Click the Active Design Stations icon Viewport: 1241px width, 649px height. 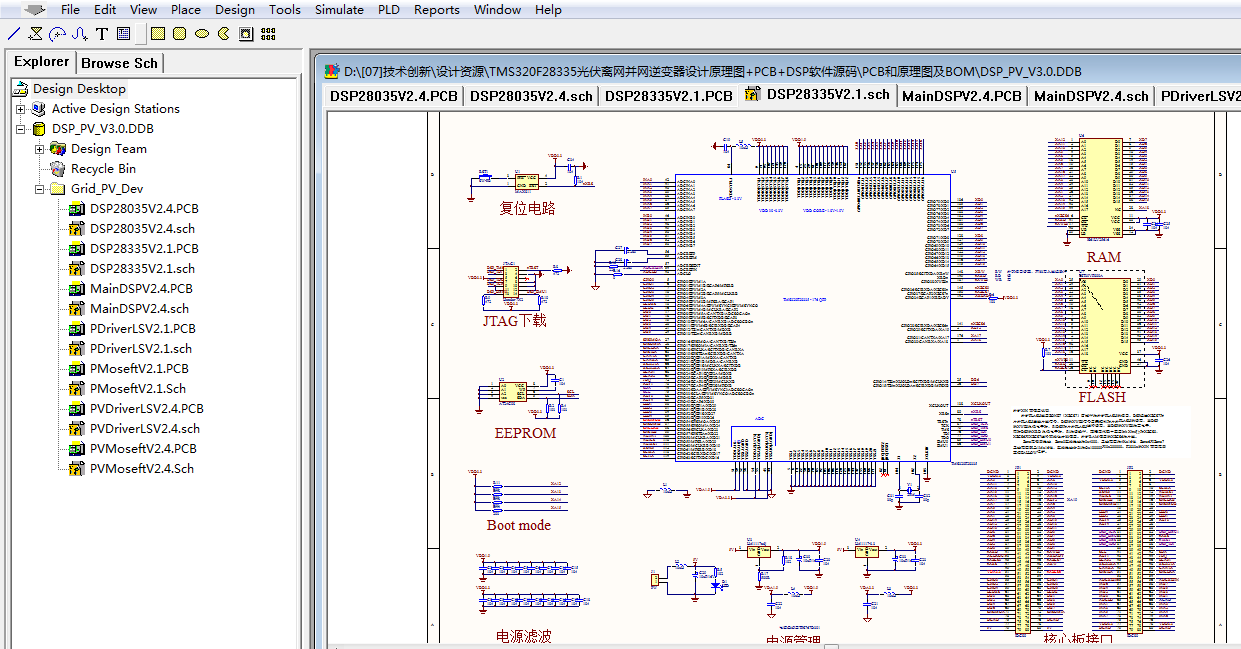39,108
